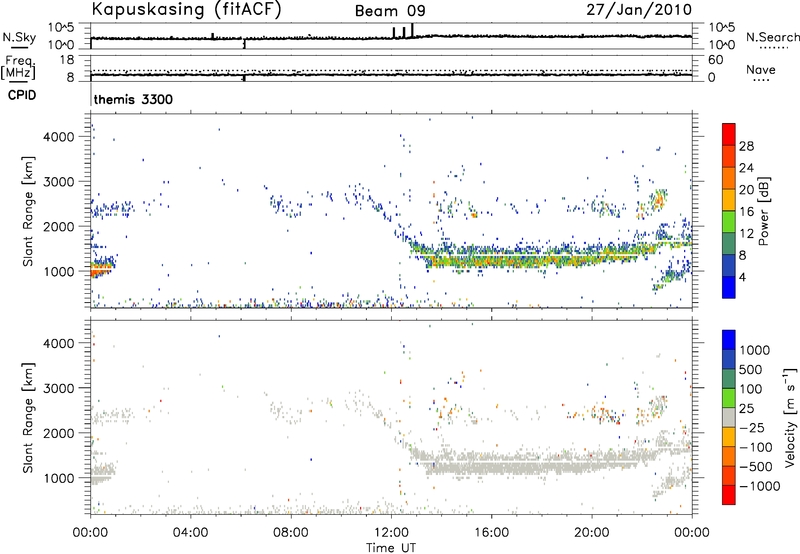Click the 20 label on Power colorbar
This screenshot has height=554, width=800.
(x=746, y=190)
